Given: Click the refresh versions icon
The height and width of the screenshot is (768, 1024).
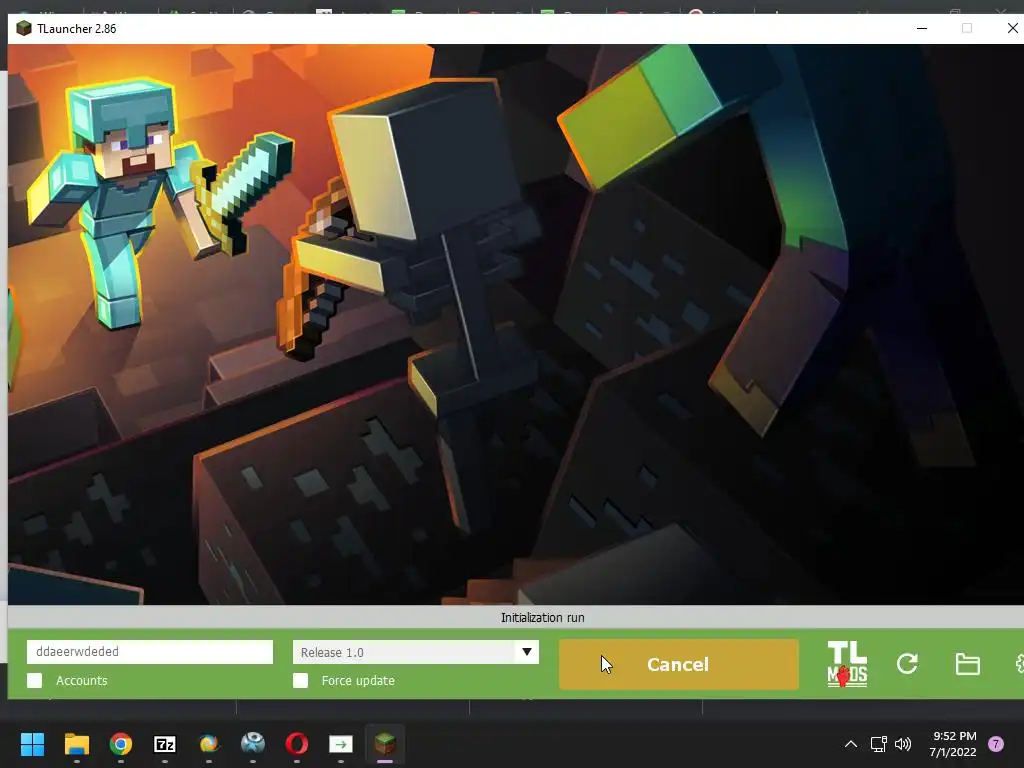Looking at the screenshot, I should point(907,664).
